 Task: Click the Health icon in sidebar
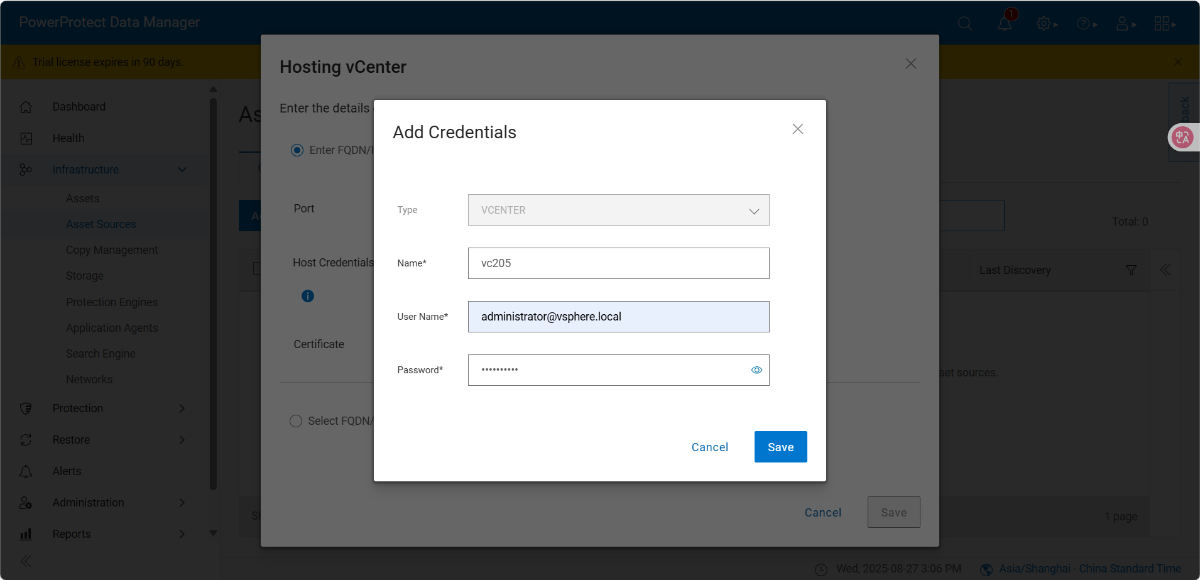click(x=26, y=138)
